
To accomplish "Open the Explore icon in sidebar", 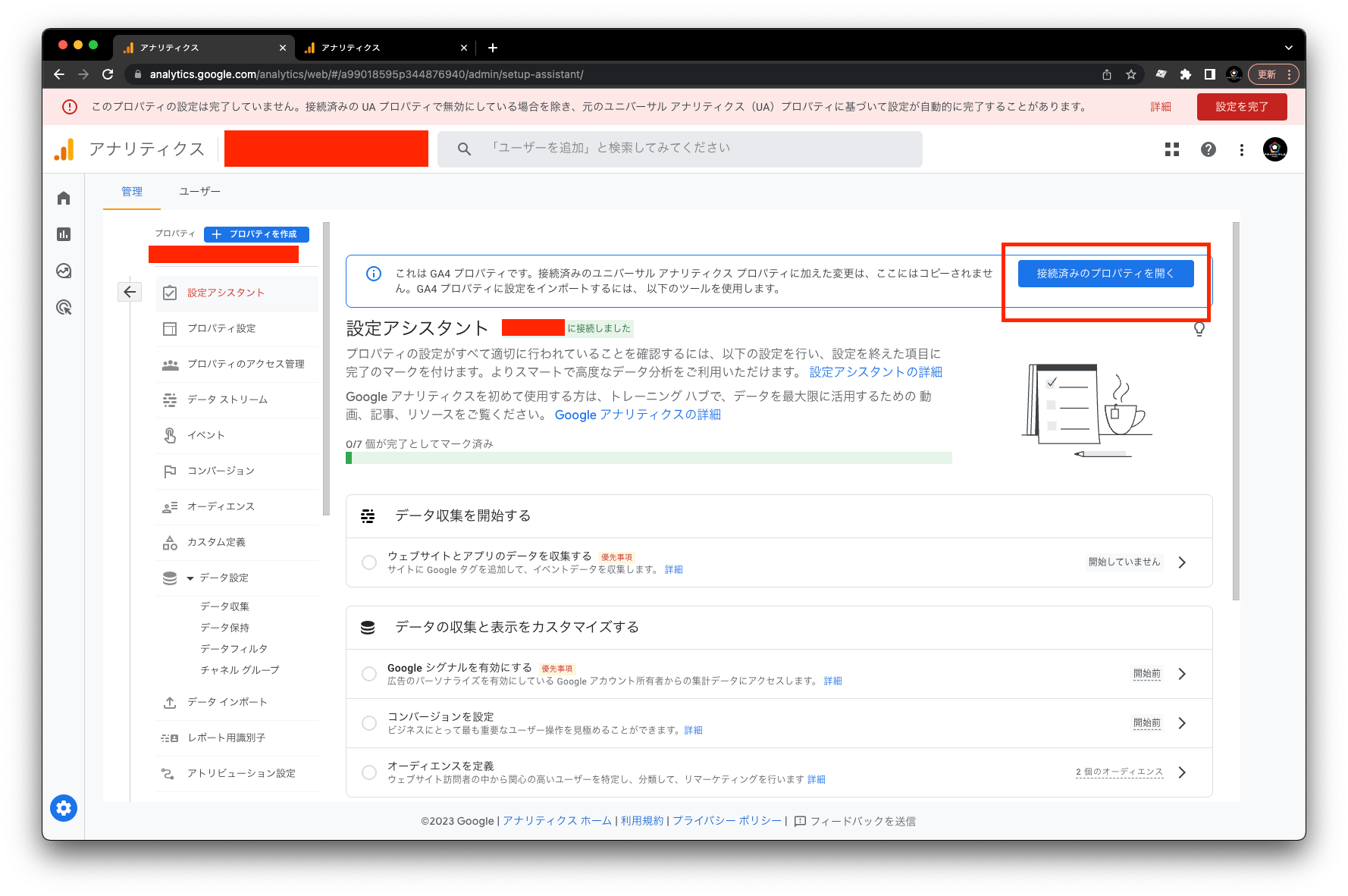I will pyautogui.click(x=64, y=271).
